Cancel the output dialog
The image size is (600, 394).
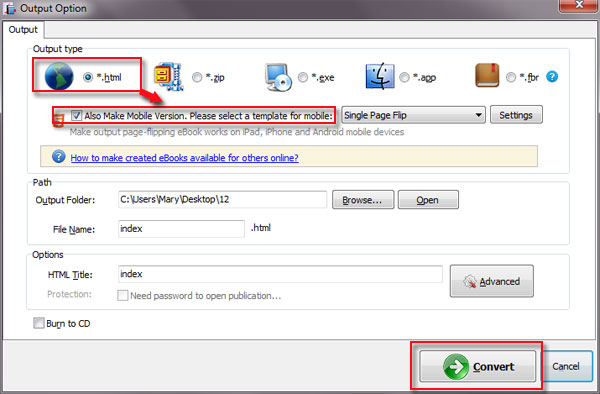pos(566,366)
